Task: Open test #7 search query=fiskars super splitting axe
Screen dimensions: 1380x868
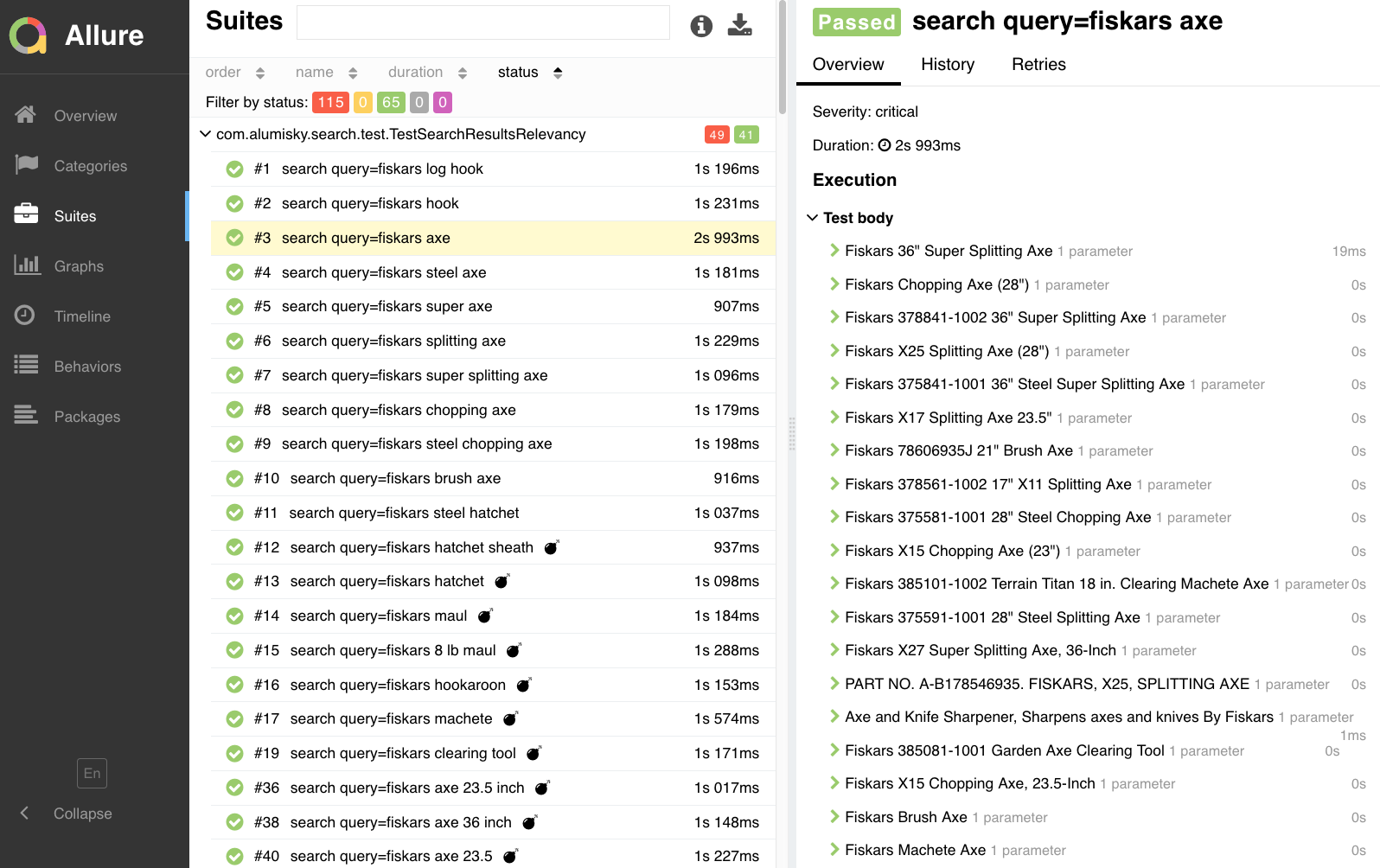Action: 493,375
